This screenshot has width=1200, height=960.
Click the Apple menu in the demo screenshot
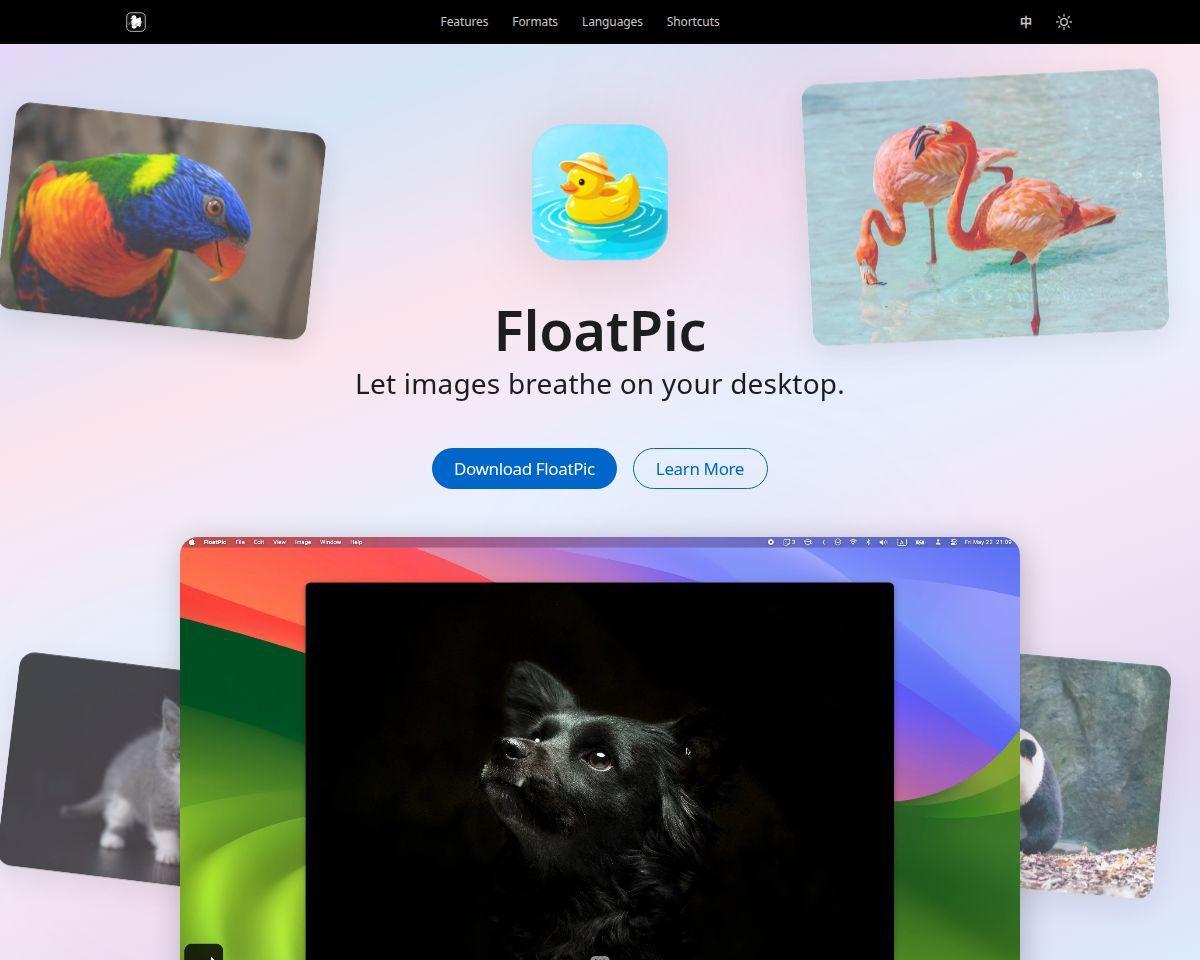[191, 542]
